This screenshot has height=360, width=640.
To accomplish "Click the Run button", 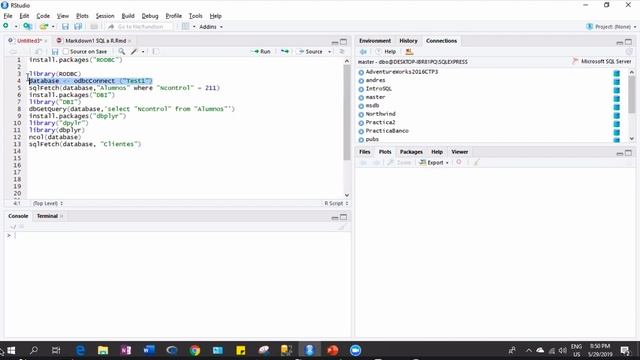I will pyautogui.click(x=261, y=51).
